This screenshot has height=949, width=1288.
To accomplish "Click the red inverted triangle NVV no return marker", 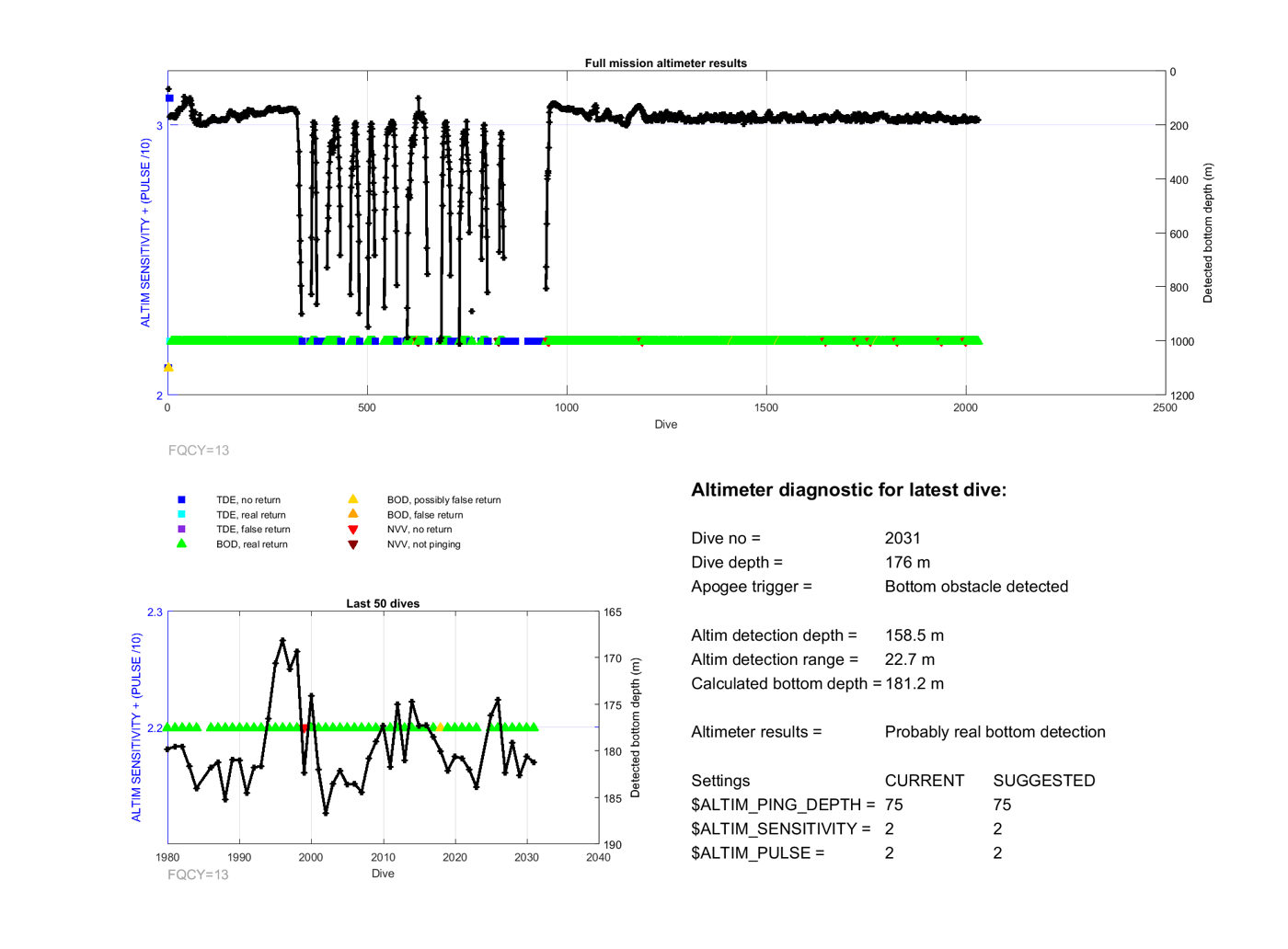I will [352, 530].
